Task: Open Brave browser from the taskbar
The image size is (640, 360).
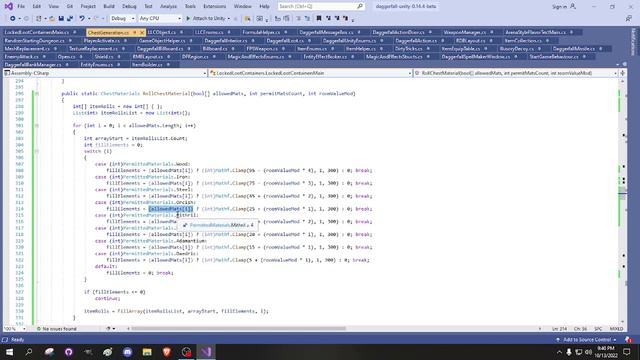Action: [167, 352]
